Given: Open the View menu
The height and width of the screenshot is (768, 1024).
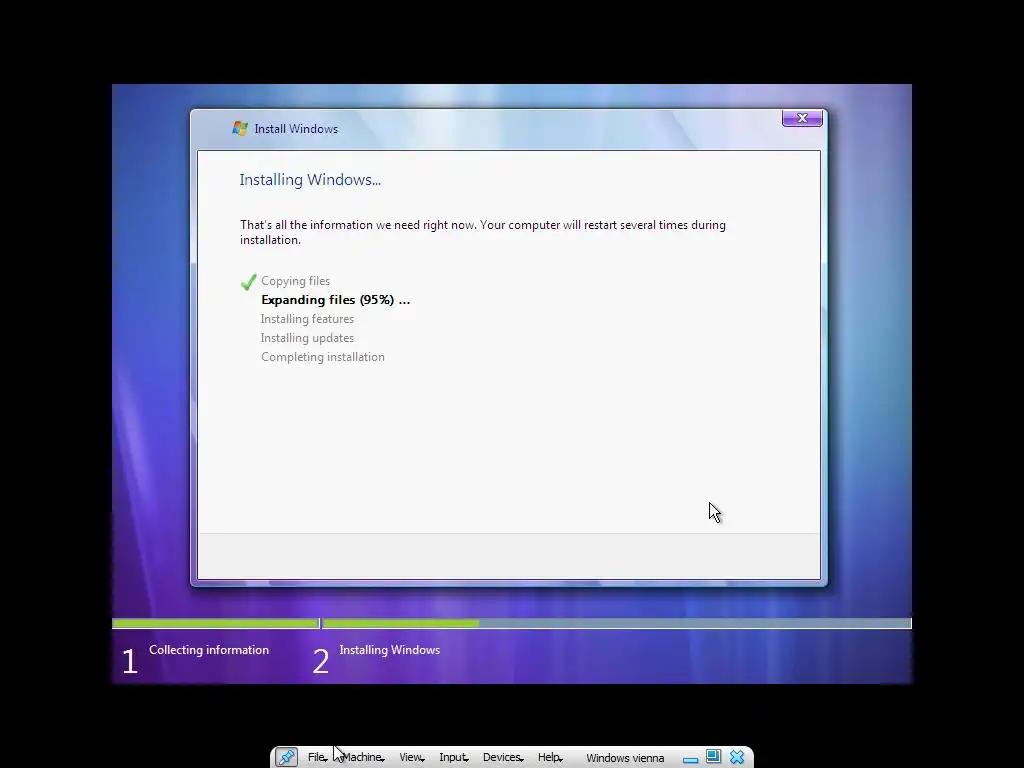Looking at the screenshot, I should [411, 757].
